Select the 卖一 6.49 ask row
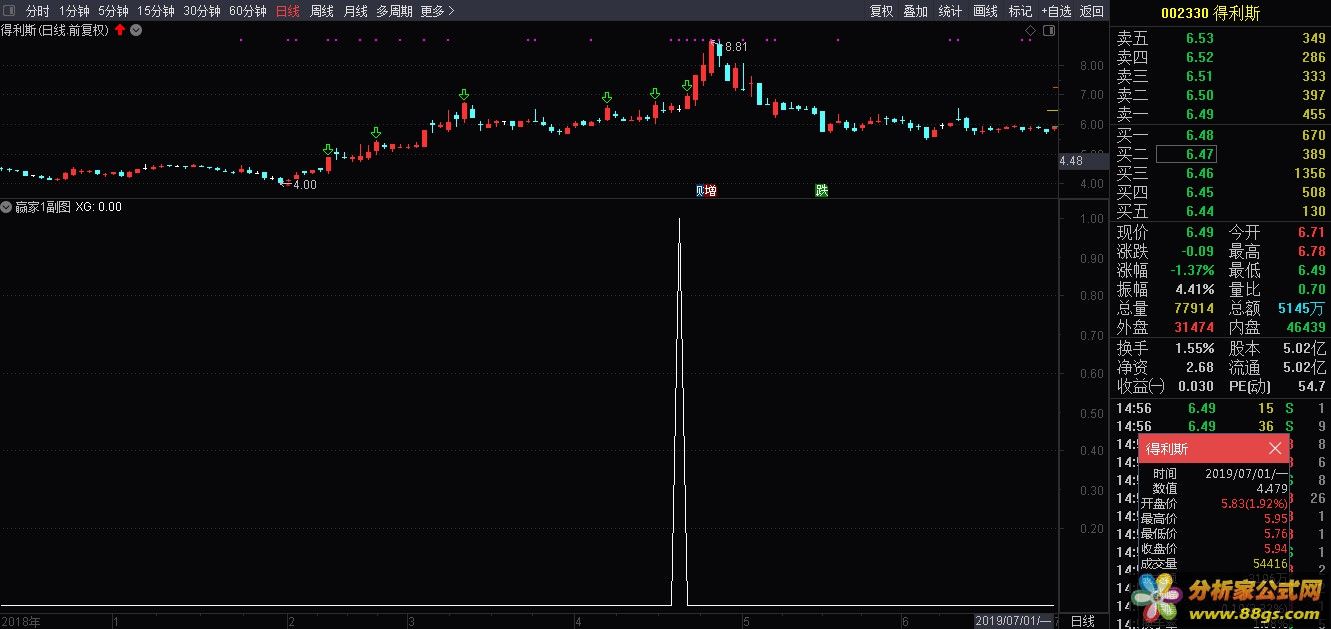This screenshot has height=629, width=1331. click(1220, 114)
